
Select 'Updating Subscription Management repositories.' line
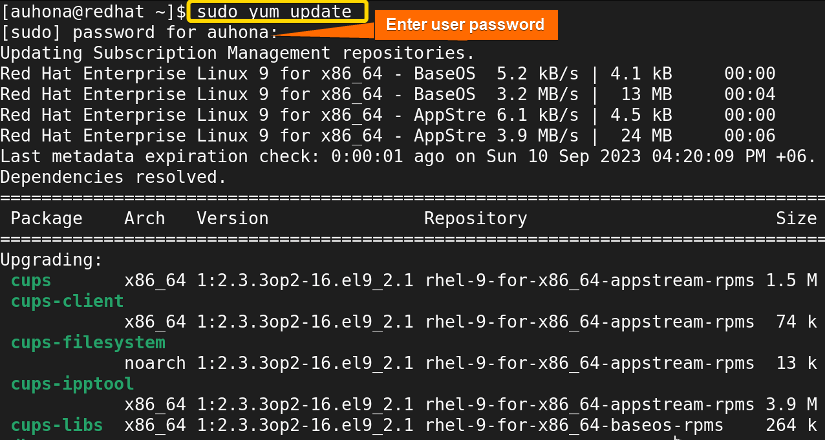pos(238,53)
